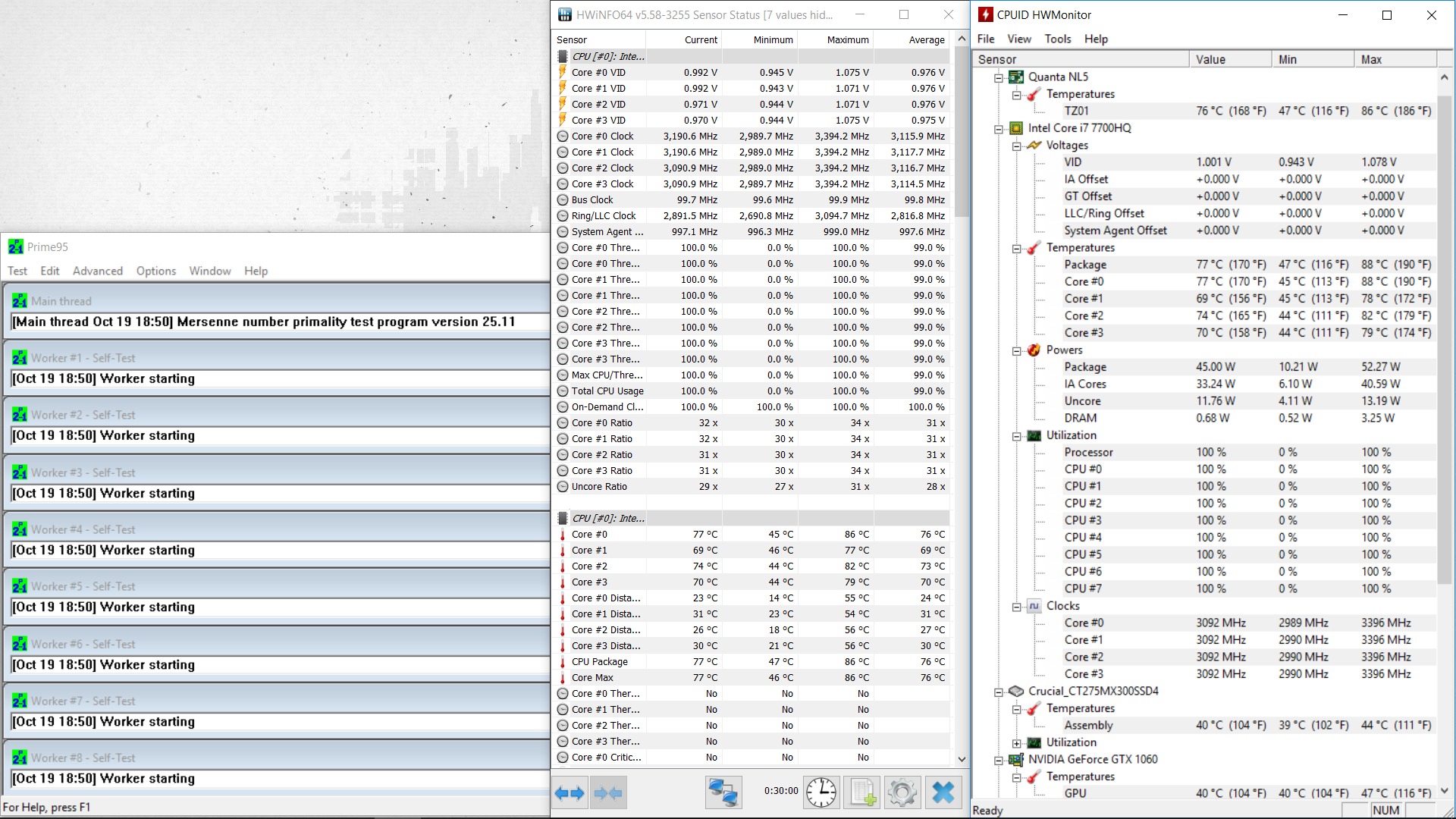
Task: Click the collapse columns arrows button in HWiNFO
Action: coord(608,793)
